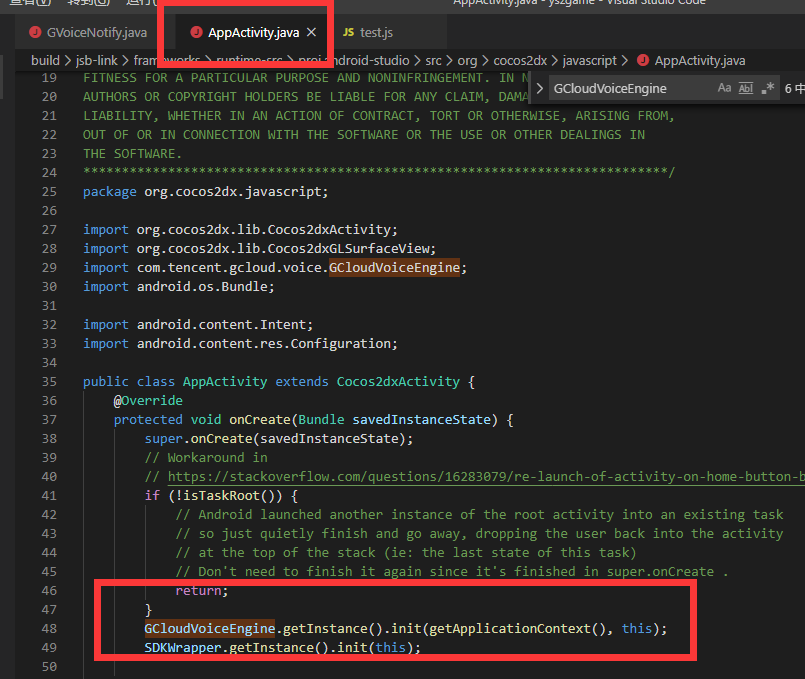
Task: Toggle Match Whole Word in find widget
Action: (746, 88)
